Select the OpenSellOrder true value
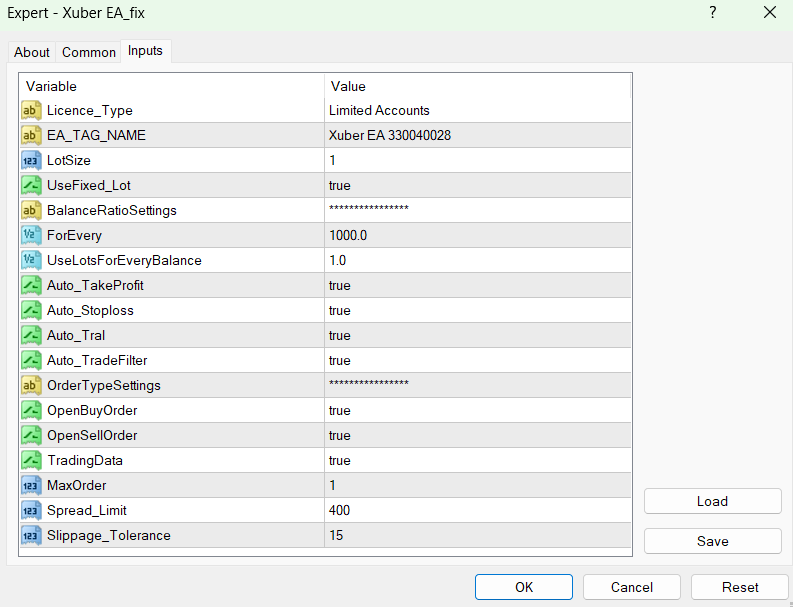 (x=478, y=435)
